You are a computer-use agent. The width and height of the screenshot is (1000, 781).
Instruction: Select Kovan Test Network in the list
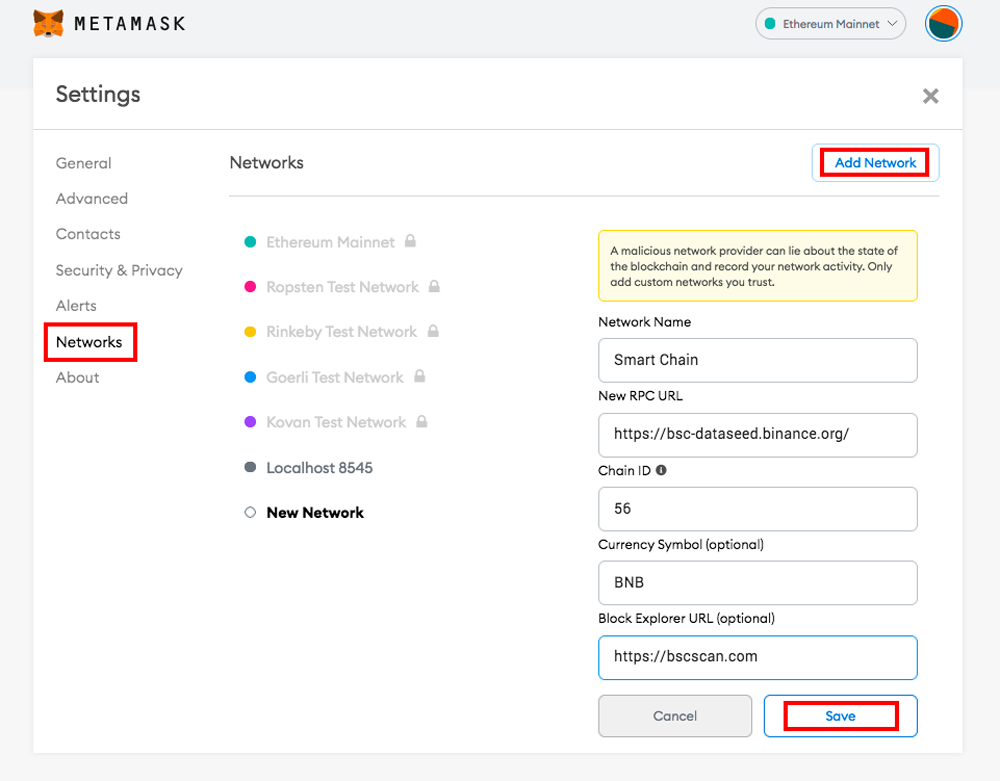[x=336, y=422]
